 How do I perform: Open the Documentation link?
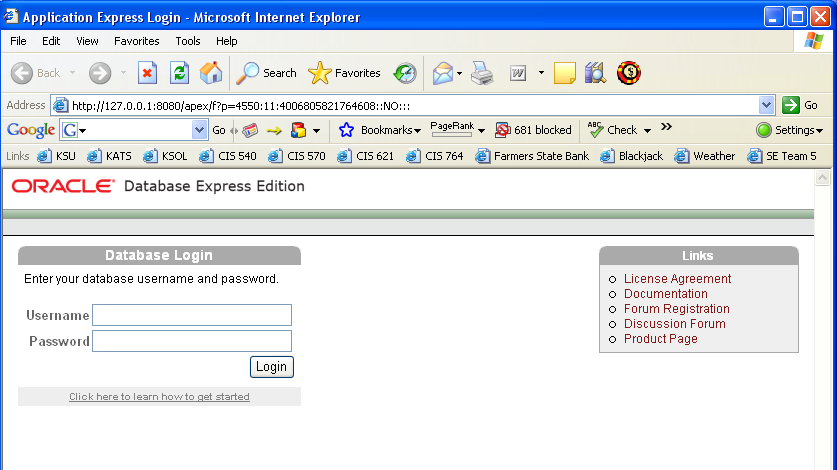[666, 294]
